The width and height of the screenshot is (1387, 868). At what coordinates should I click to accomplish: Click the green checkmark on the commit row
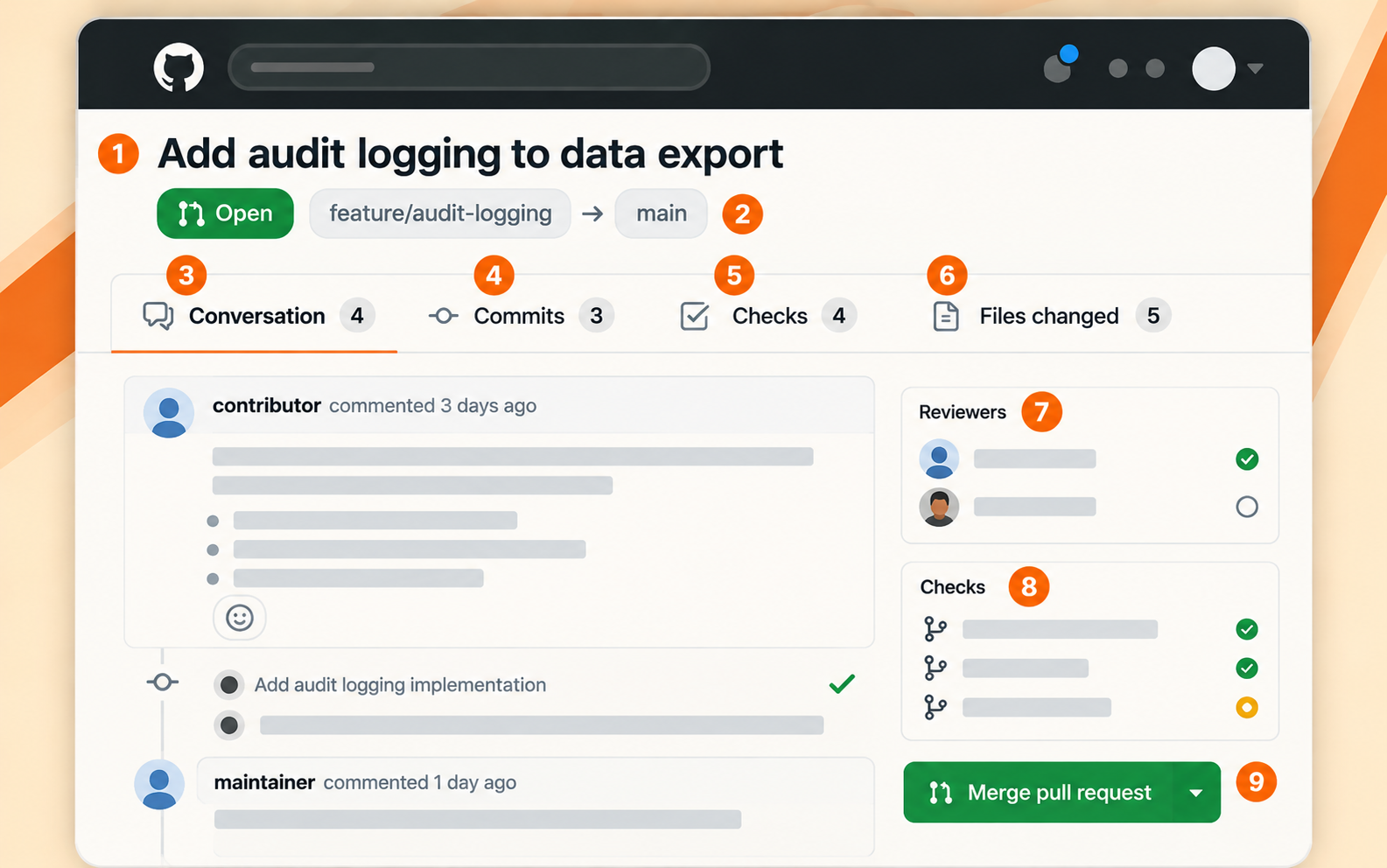[x=842, y=683]
